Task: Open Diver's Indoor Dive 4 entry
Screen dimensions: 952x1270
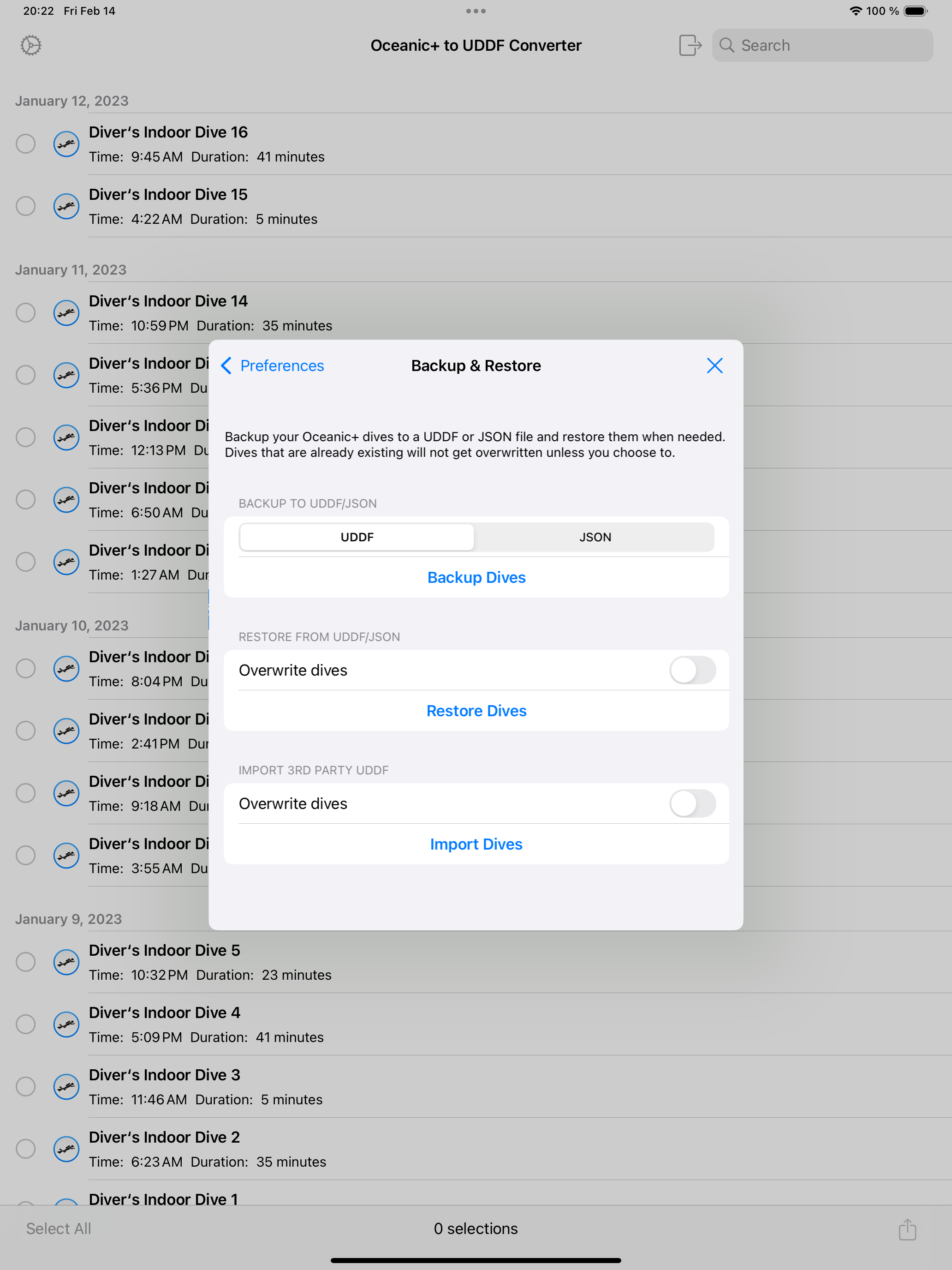Action: point(476,1024)
